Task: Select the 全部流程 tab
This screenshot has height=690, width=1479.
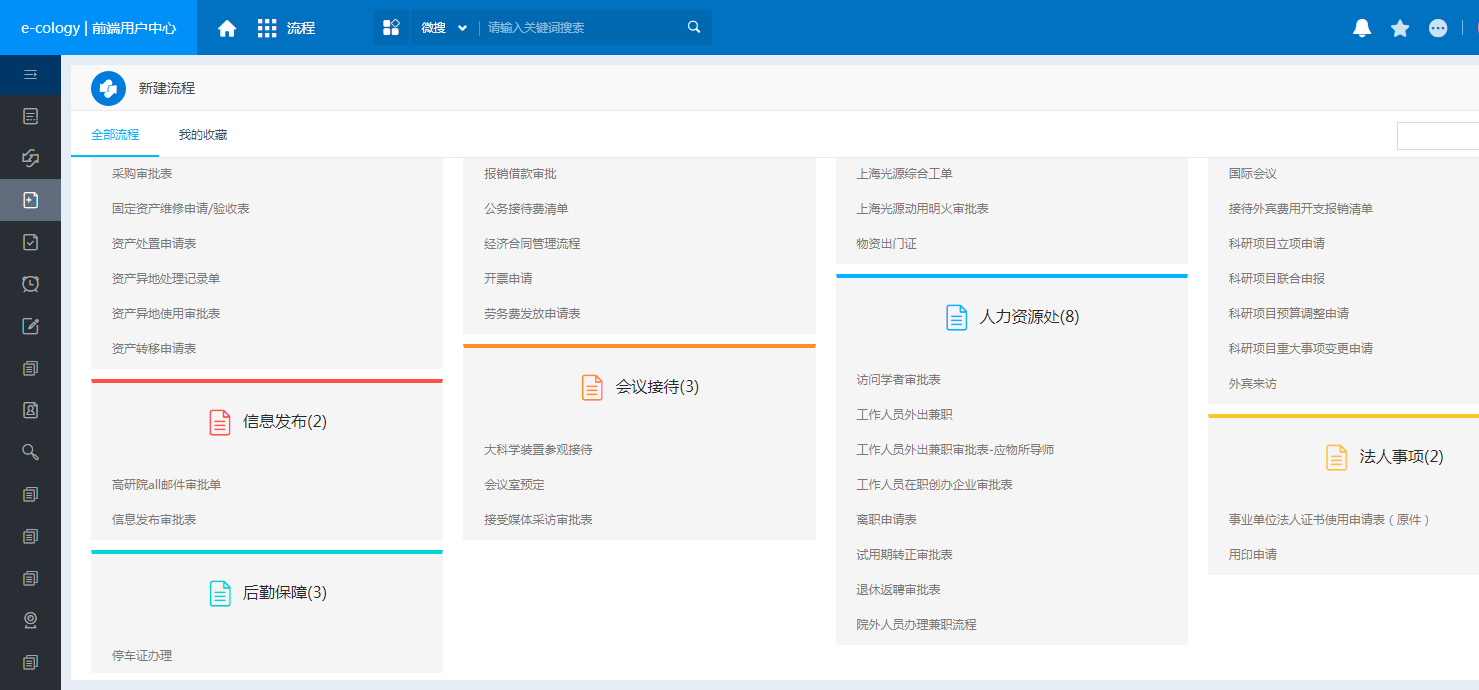Action: click(x=115, y=135)
